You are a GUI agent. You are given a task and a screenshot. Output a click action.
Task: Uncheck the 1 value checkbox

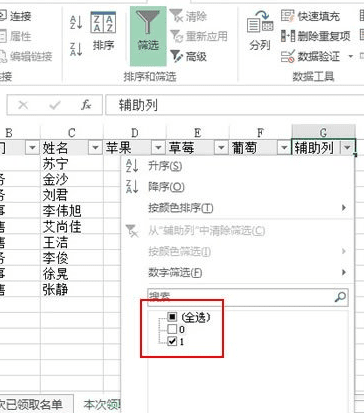point(172,341)
